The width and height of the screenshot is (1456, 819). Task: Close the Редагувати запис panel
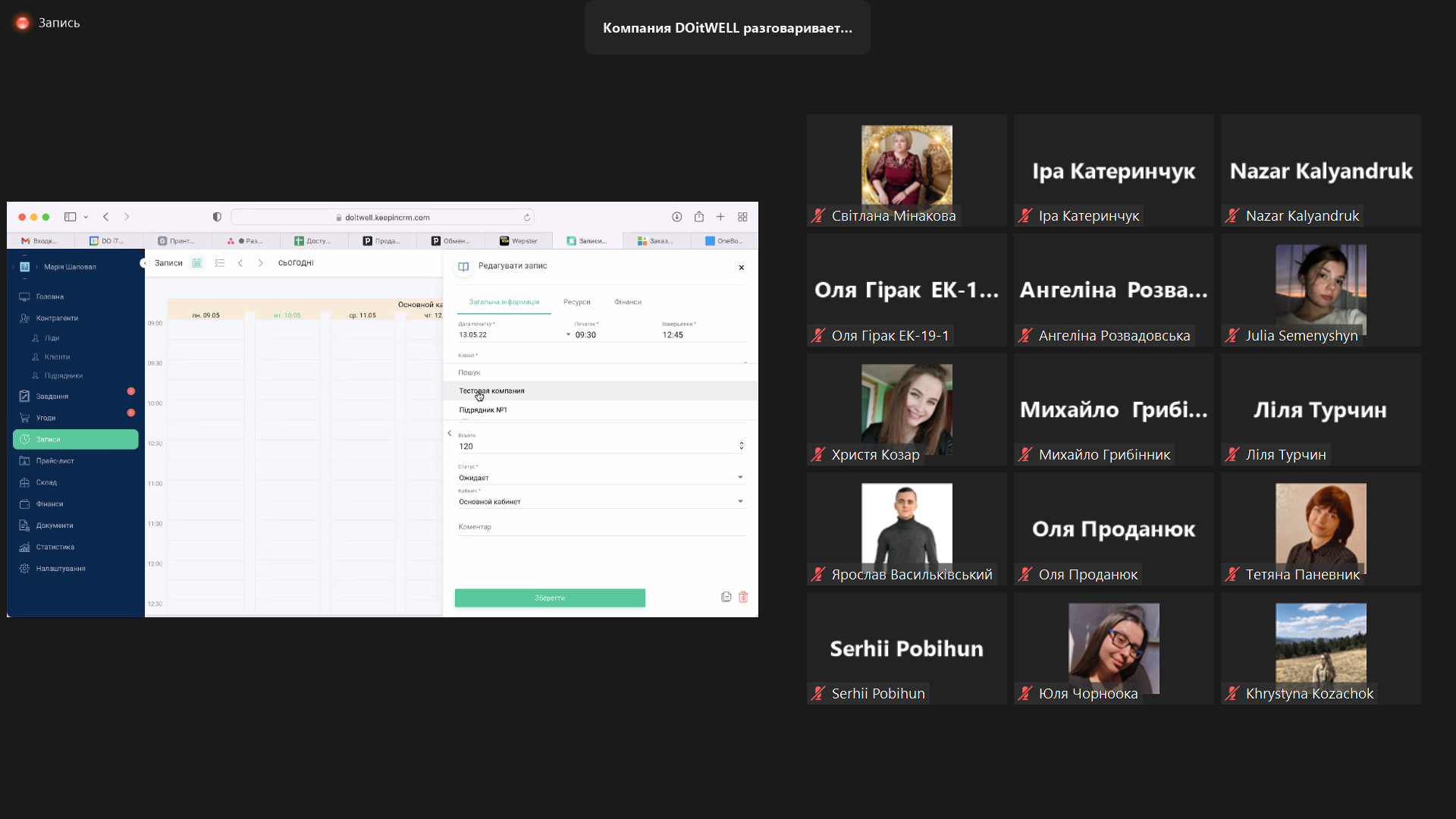coord(741,267)
